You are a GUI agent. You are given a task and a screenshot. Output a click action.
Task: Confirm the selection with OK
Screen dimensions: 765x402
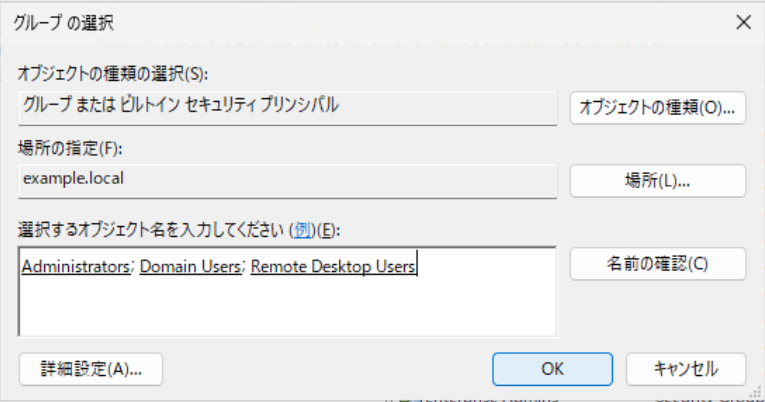(x=552, y=367)
